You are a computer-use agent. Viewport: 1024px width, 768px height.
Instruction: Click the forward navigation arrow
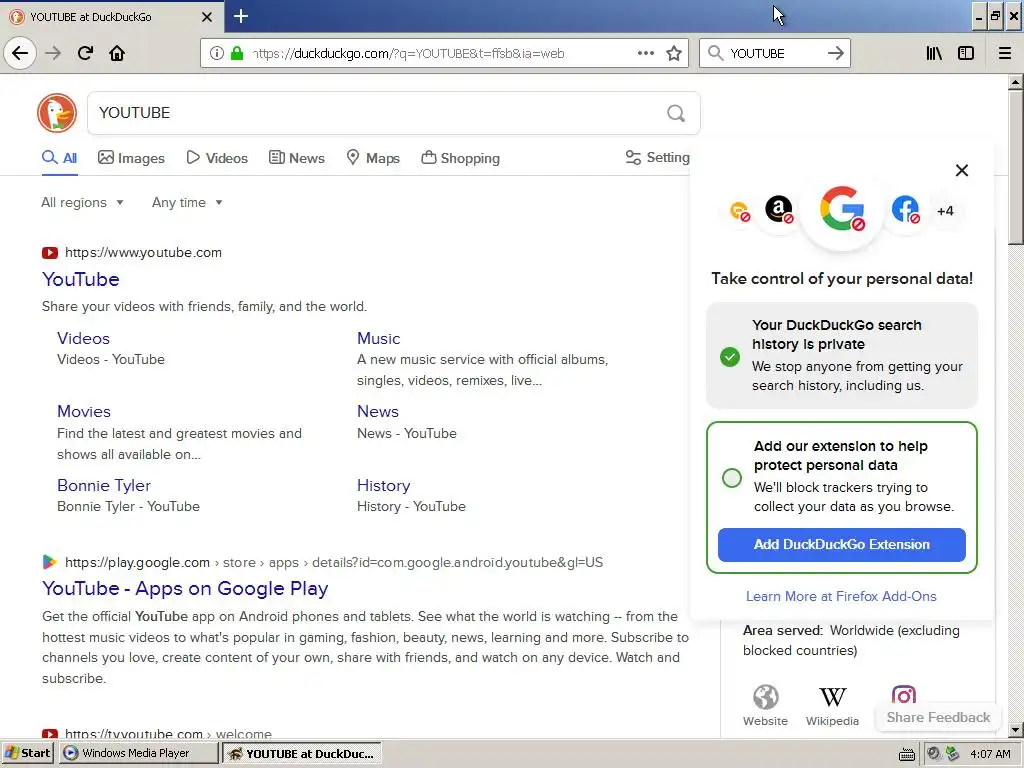pos(53,53)
